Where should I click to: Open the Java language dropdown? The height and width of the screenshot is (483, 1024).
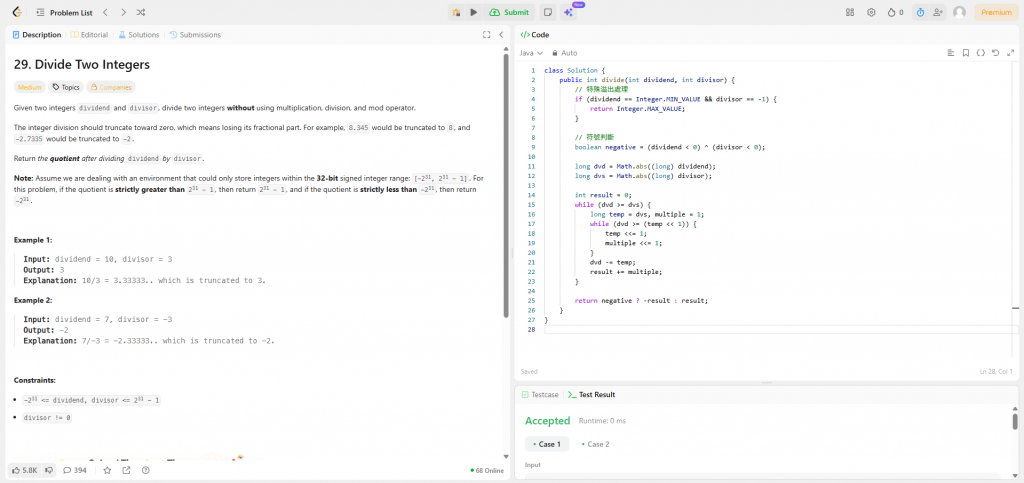point(530,53)
